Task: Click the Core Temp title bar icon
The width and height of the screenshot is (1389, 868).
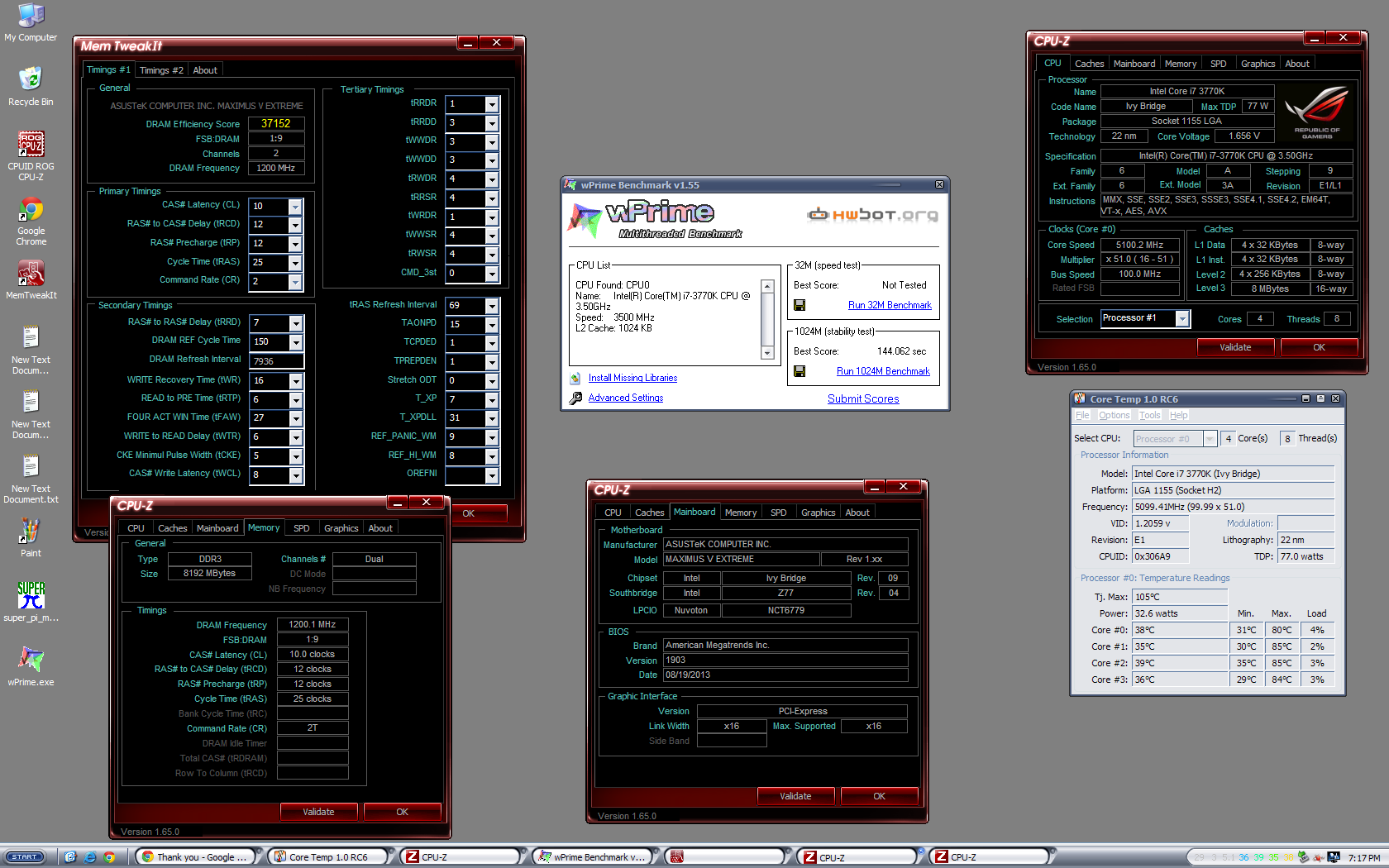Action: pyautogui.click(x=1080, y=398)
